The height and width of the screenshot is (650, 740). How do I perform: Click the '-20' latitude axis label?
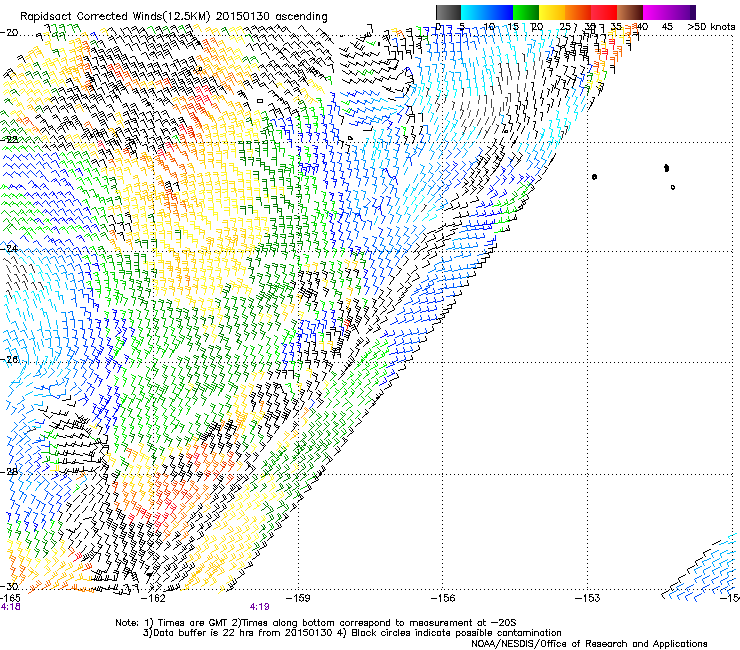point(9,33)
